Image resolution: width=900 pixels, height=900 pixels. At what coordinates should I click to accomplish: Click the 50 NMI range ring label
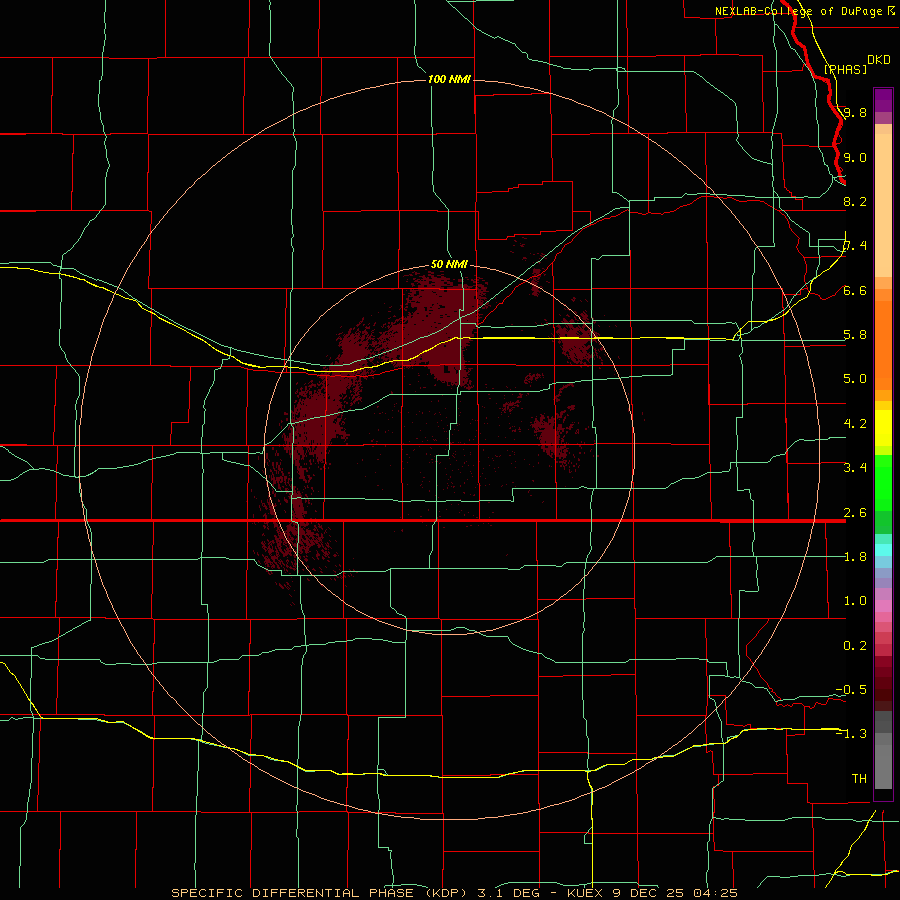click(x=449, y=265)
